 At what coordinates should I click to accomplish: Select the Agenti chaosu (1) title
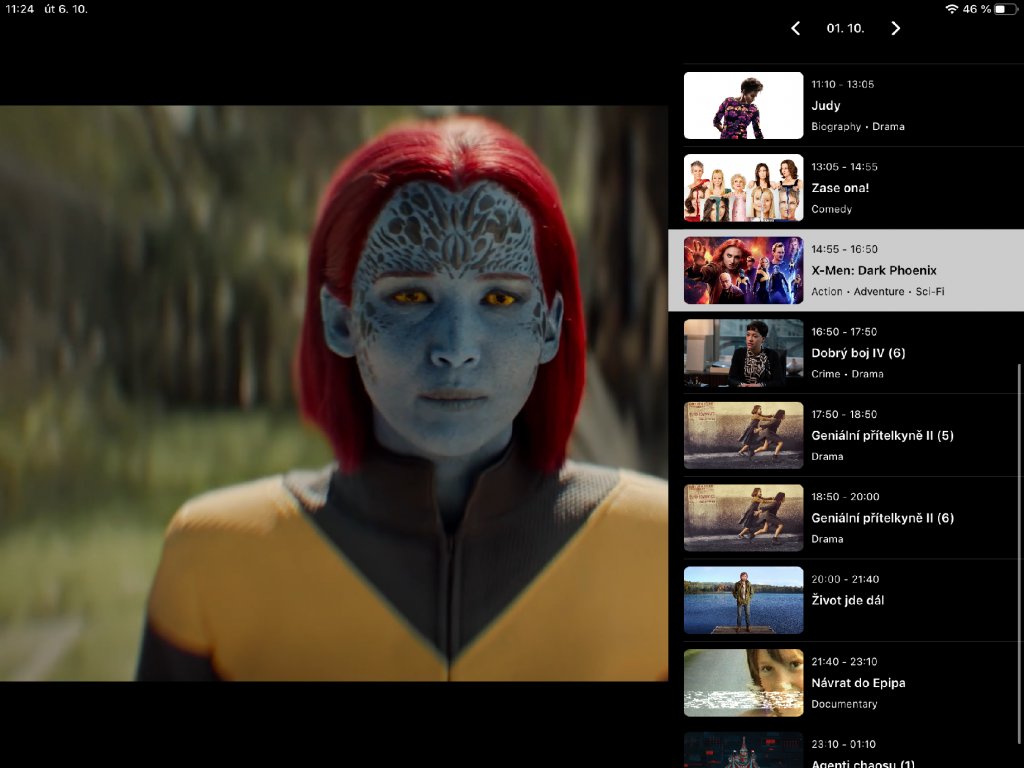point(863,763)
